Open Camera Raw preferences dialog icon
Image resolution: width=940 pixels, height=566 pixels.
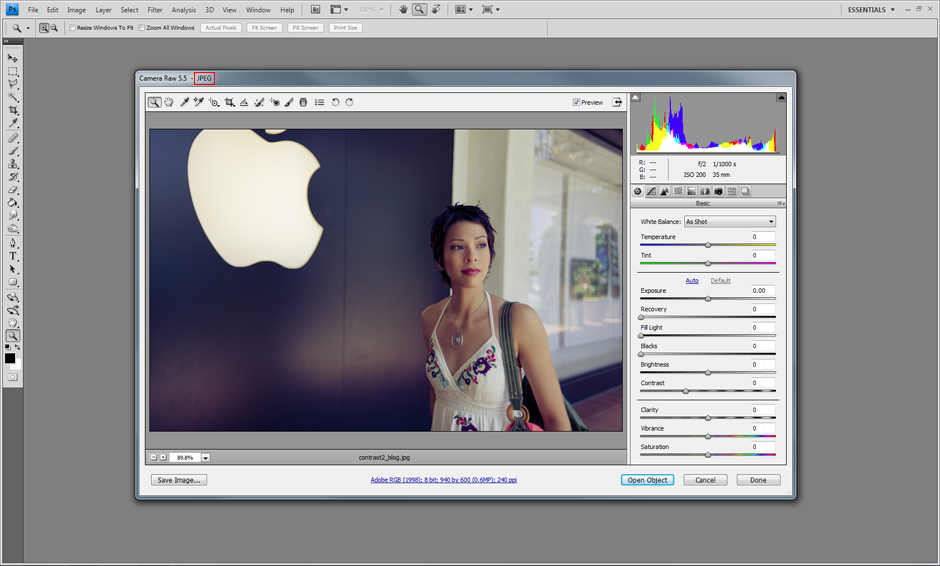point(320,103)
